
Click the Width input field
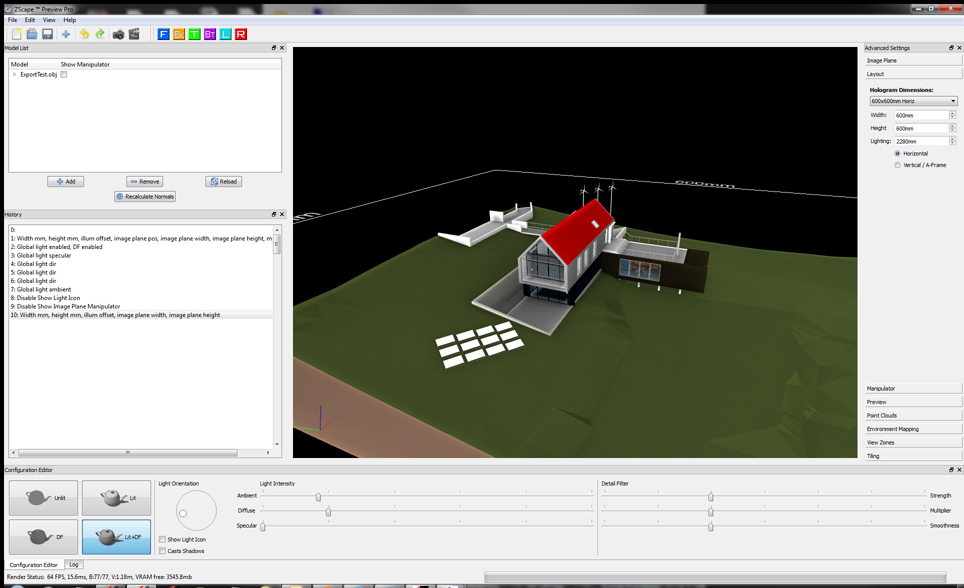[x=920, y=115]
